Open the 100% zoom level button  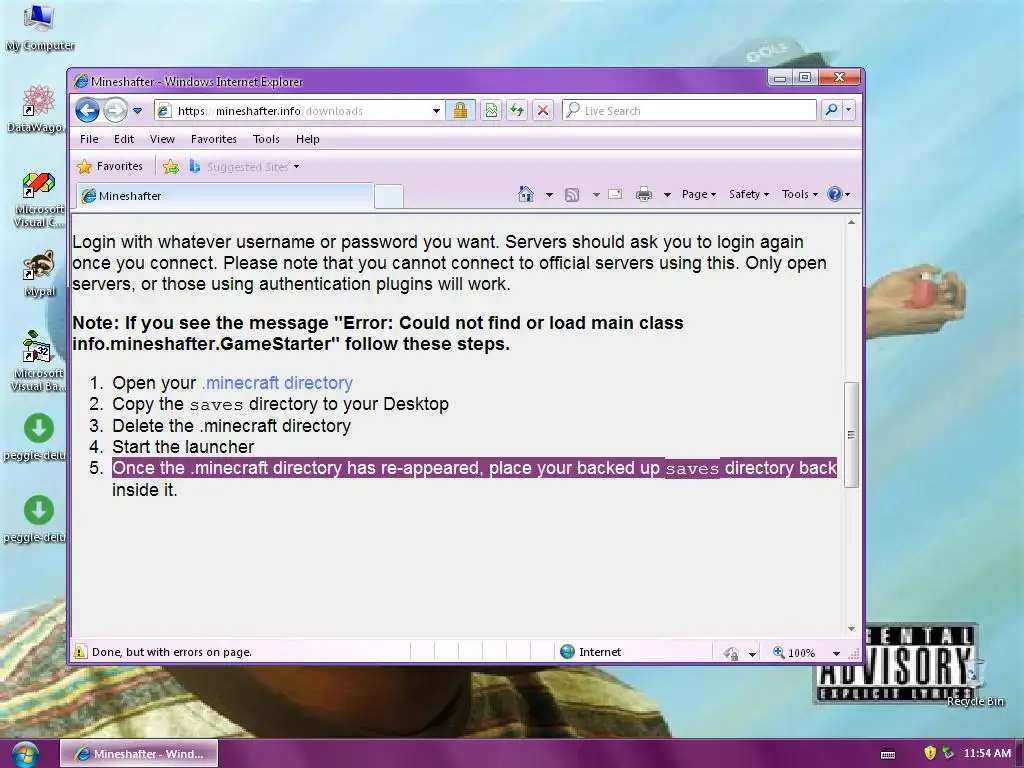794,652
